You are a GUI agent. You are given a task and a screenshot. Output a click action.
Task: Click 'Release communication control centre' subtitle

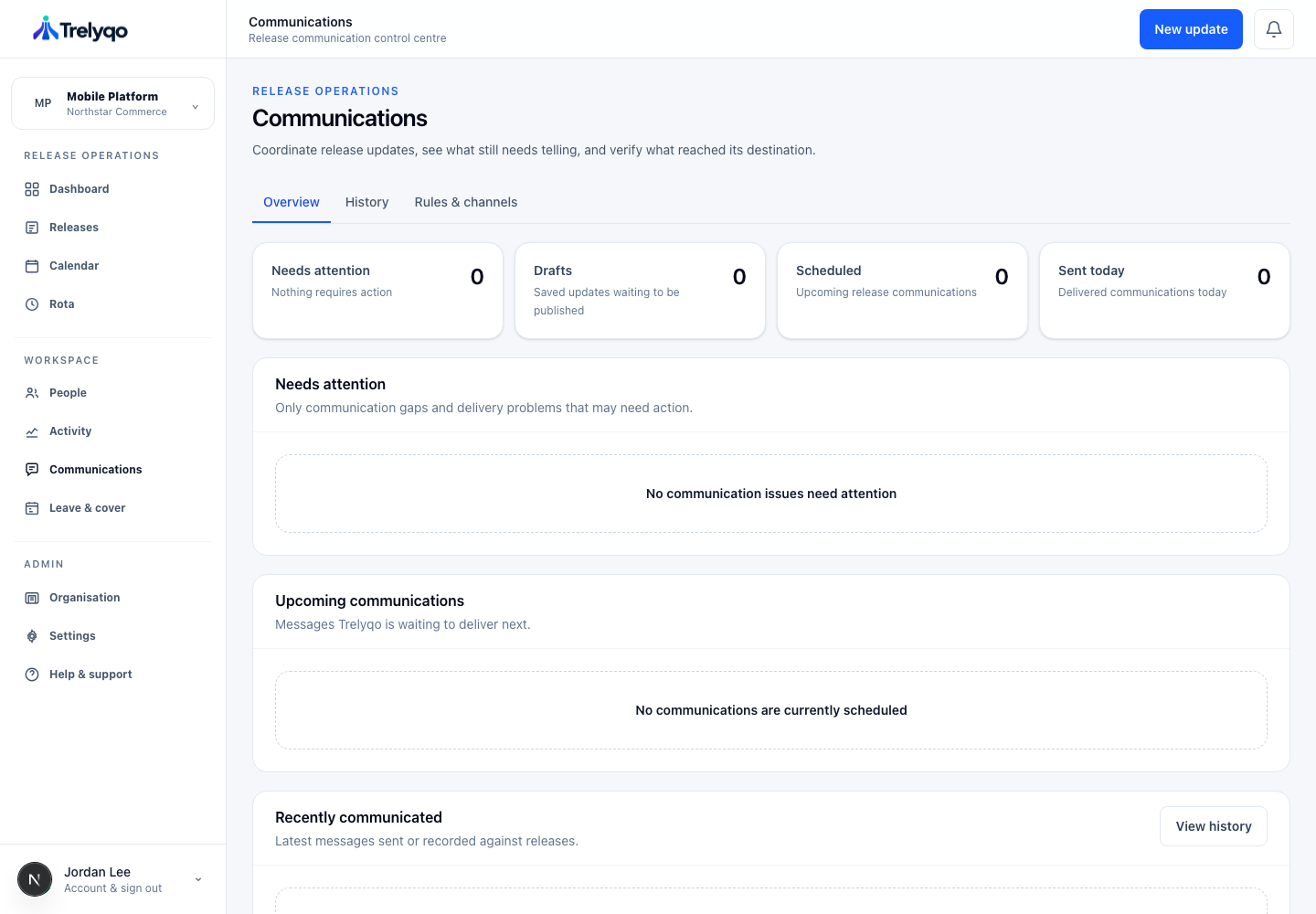[x=347, y=38]
